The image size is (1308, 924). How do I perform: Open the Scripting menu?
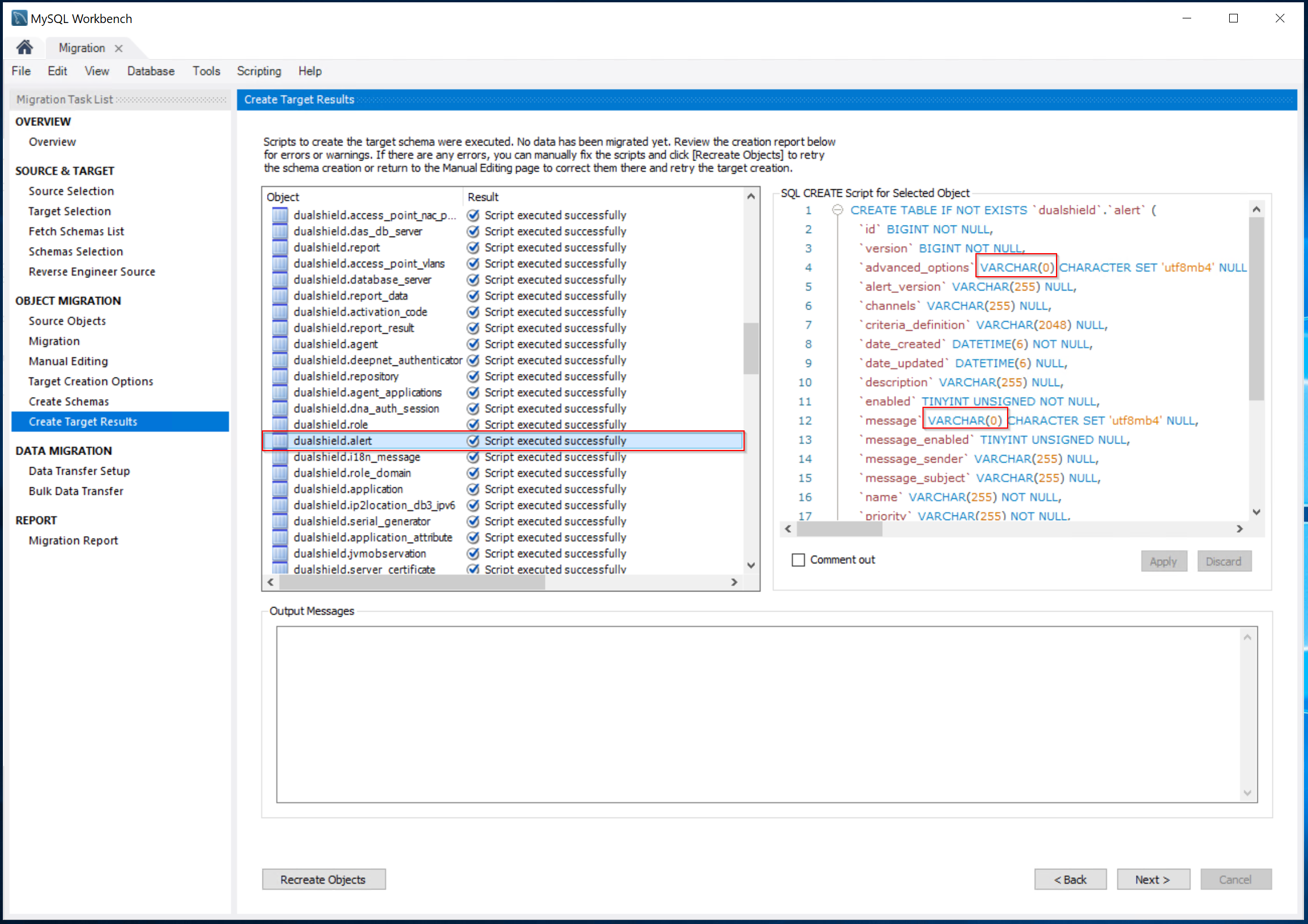tap(259, 71)
